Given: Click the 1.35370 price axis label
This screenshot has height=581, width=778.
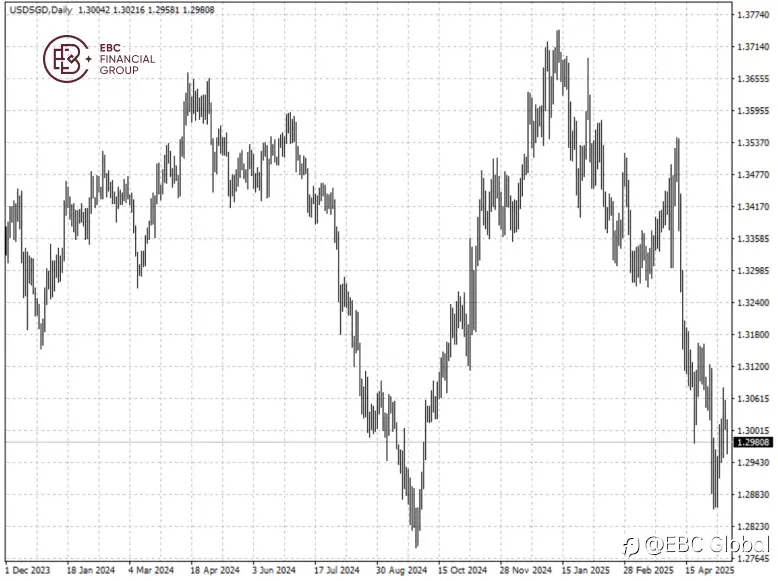Looking at the screenshot, I should pyautogui.click(x=753, y=143).
